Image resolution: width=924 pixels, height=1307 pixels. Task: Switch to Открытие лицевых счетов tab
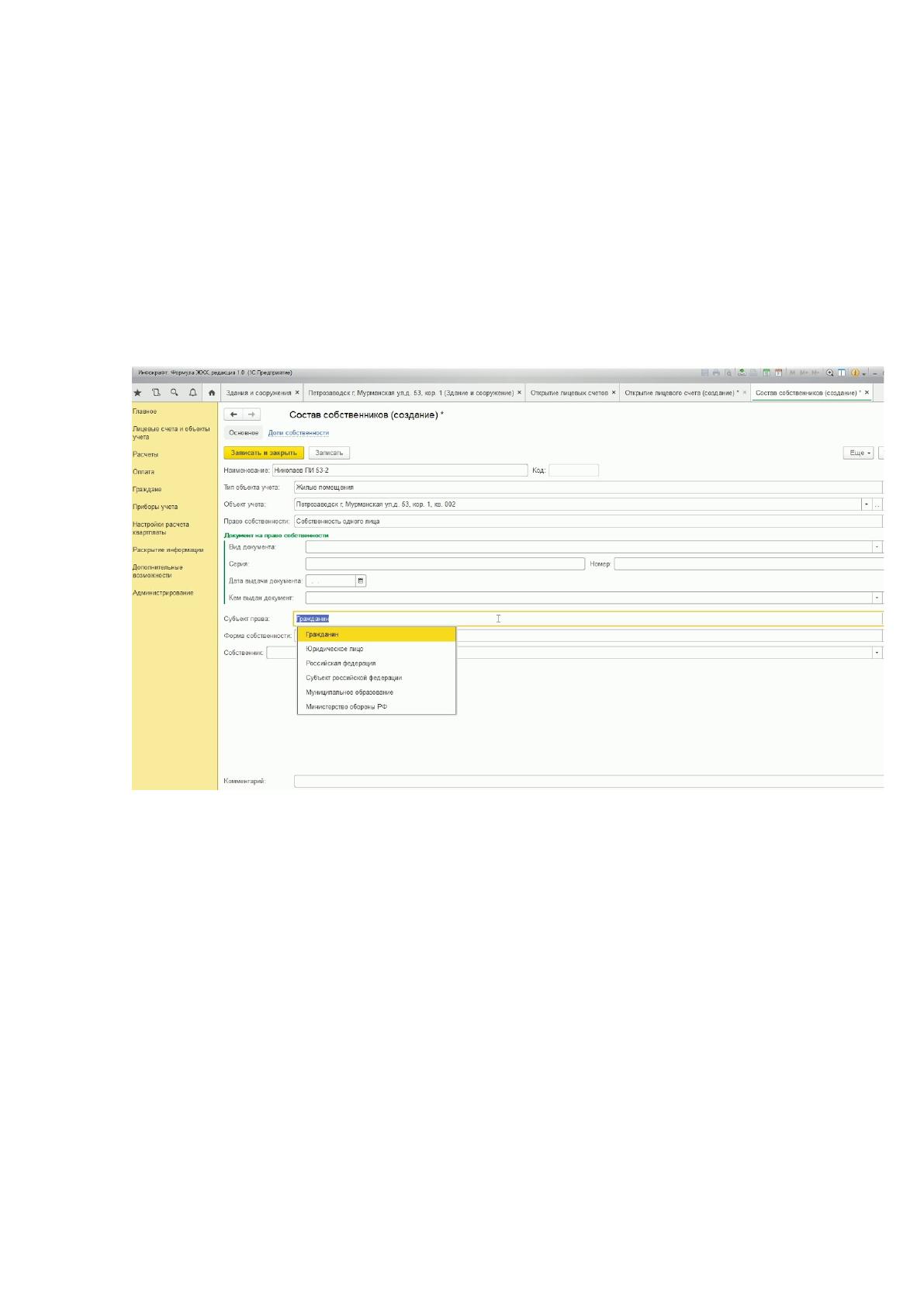click(569, 393)
